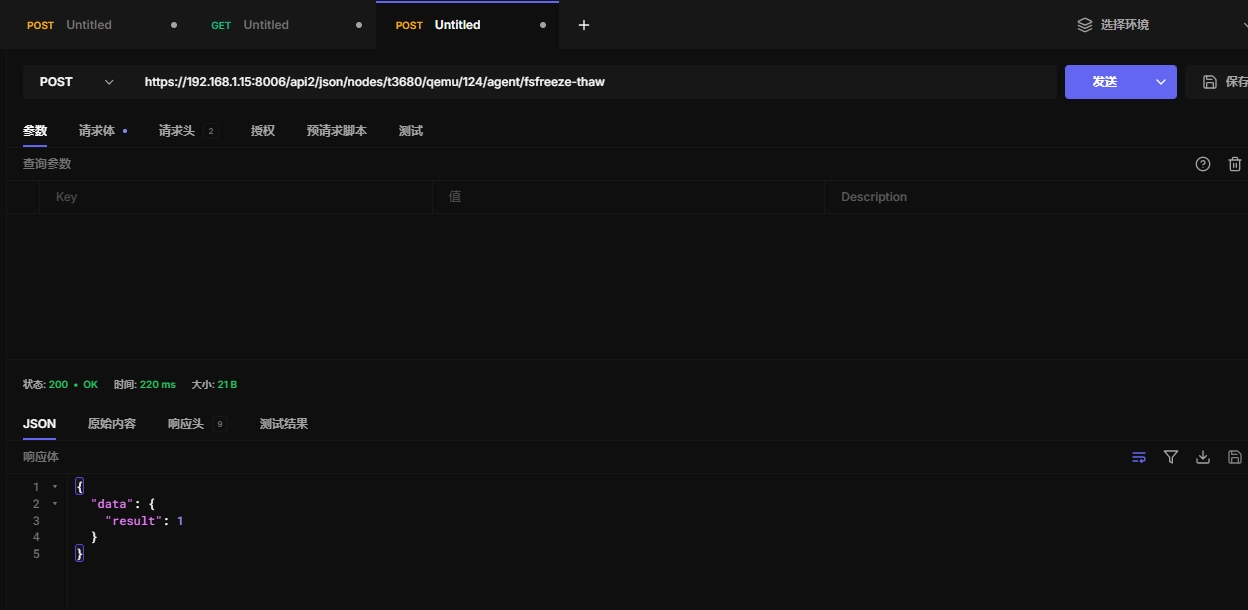Download the response using the download icon
The image size is (1248, 610).
(1203, 457)
